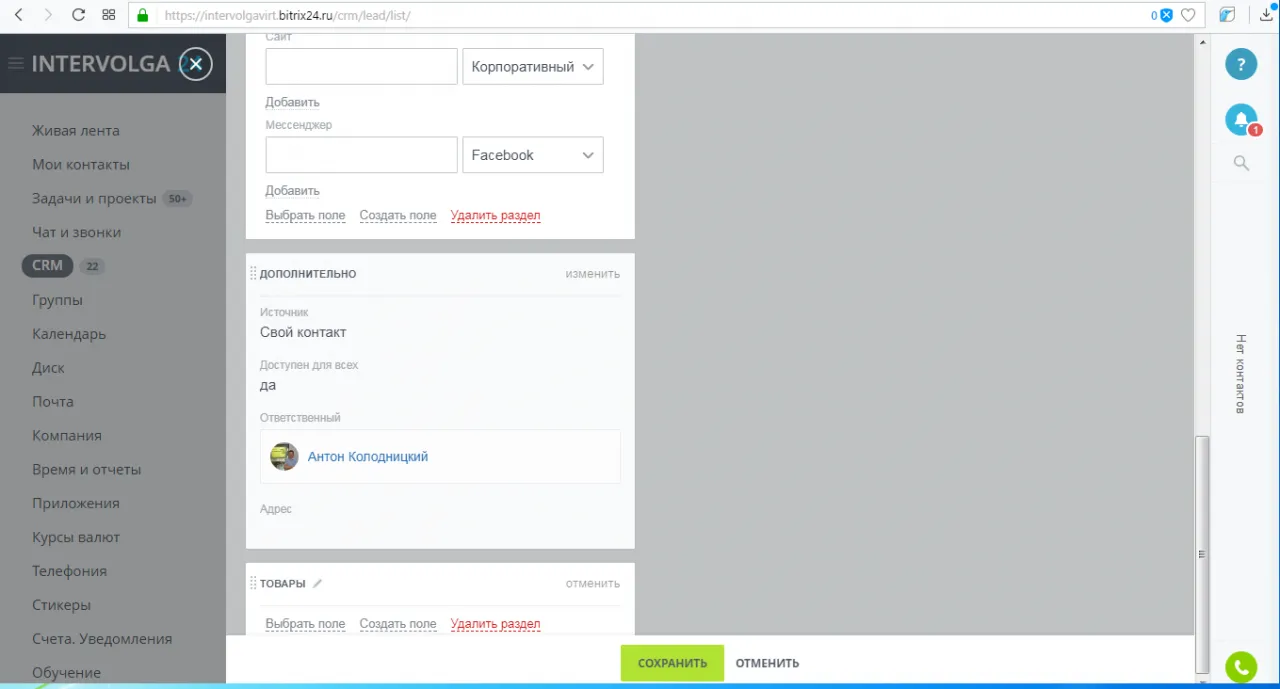Click the website text input field
1280x689 pixels.
click(361, 67)
